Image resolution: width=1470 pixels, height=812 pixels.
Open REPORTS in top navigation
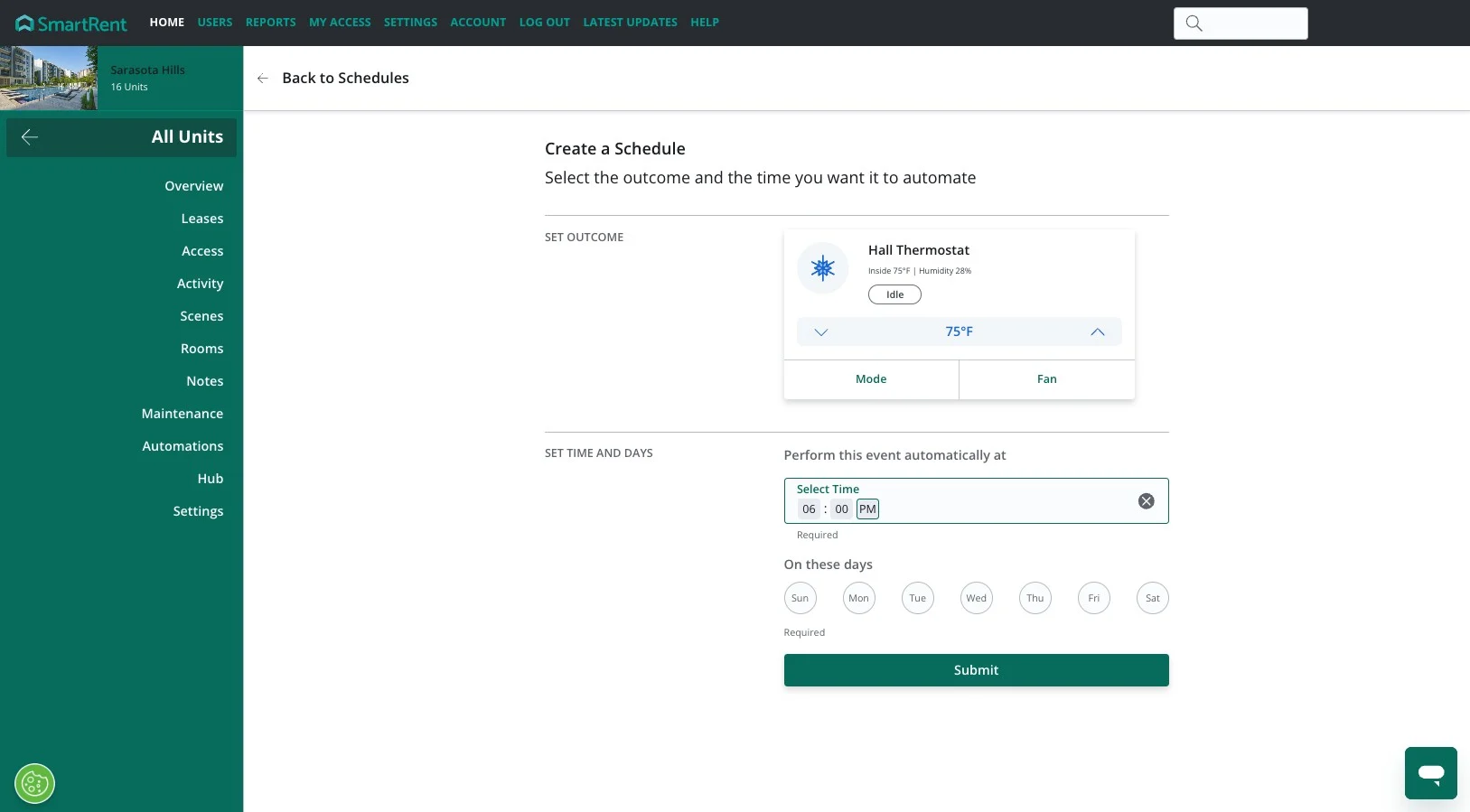(271, 23)
